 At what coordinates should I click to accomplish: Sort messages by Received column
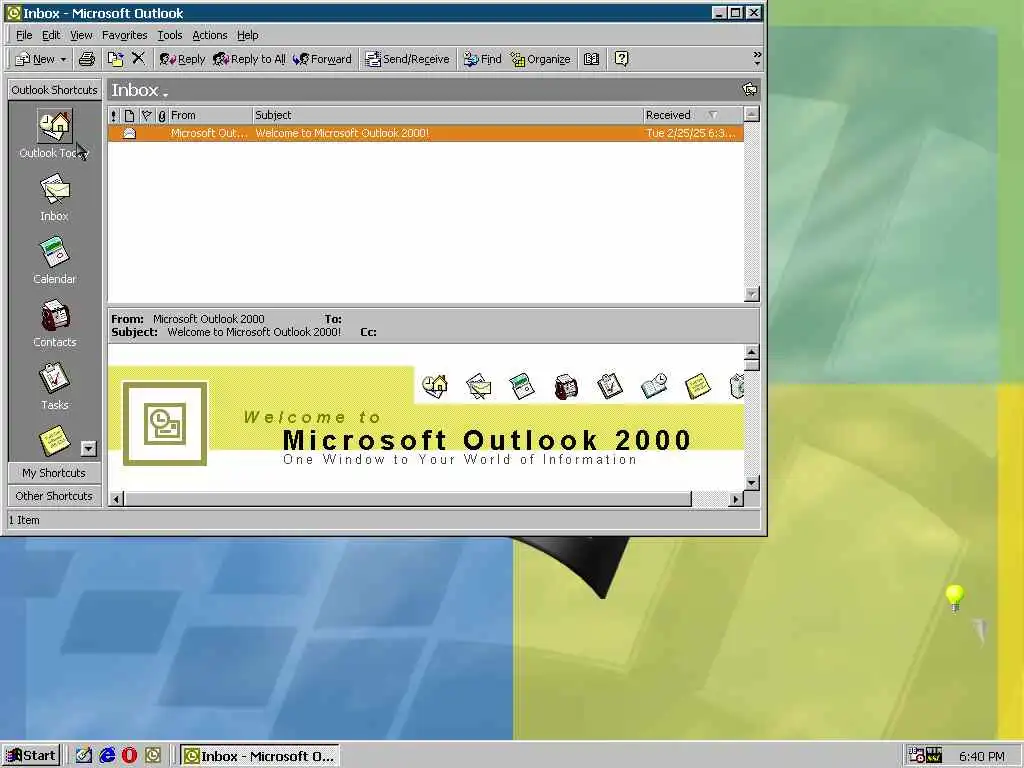(693, 116)
